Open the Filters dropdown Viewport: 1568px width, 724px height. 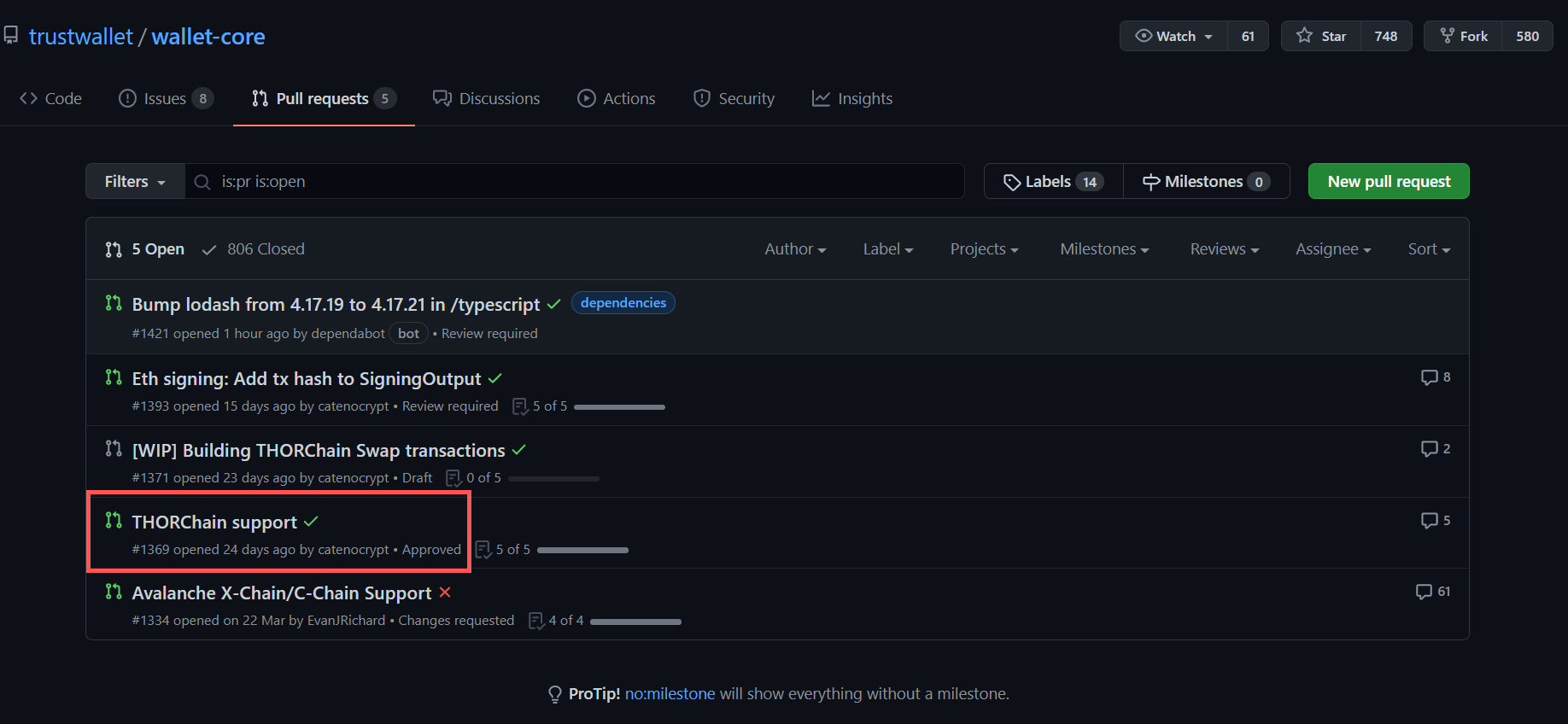pos(135,181)
